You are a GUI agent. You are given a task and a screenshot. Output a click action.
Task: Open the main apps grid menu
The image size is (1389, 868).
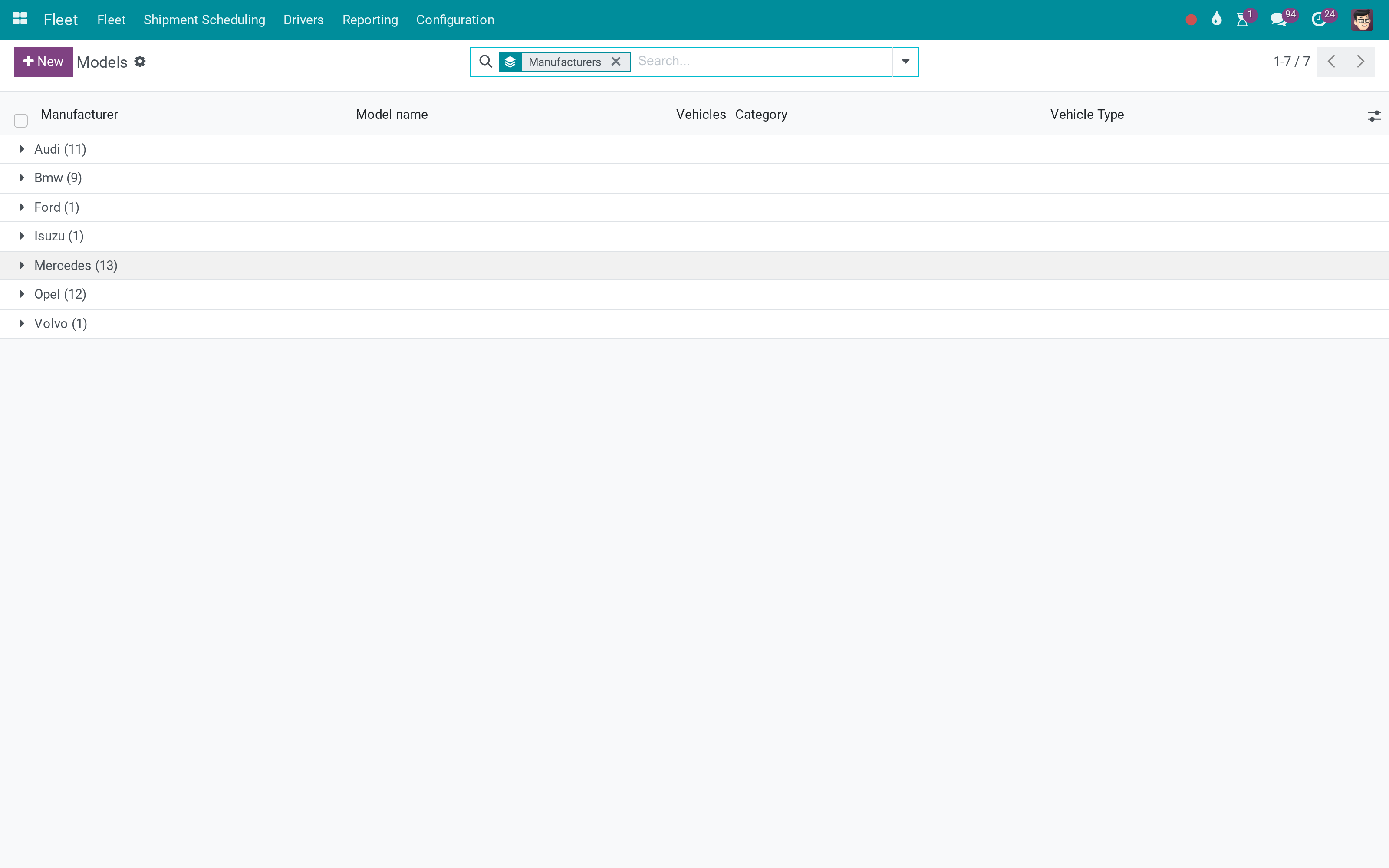point(20,19)
